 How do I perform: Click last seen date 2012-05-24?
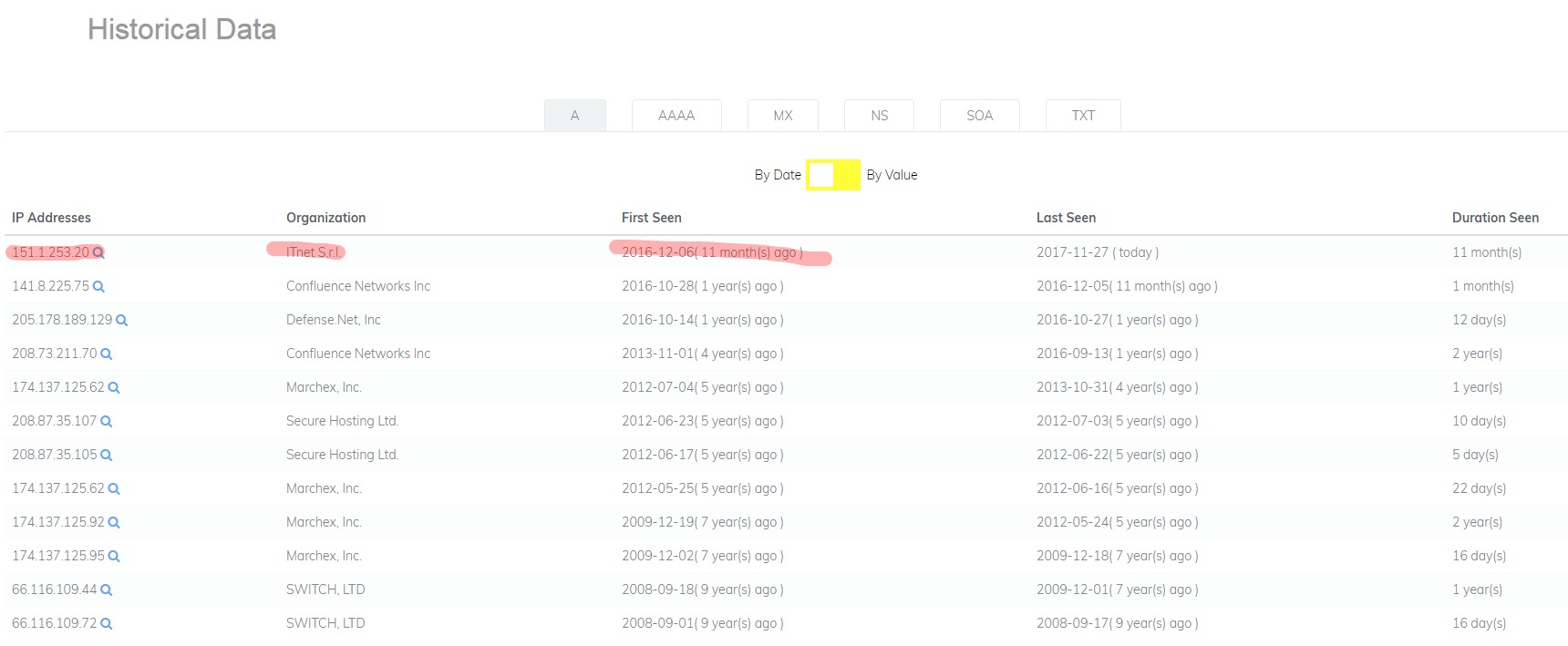click(1118, 522)
